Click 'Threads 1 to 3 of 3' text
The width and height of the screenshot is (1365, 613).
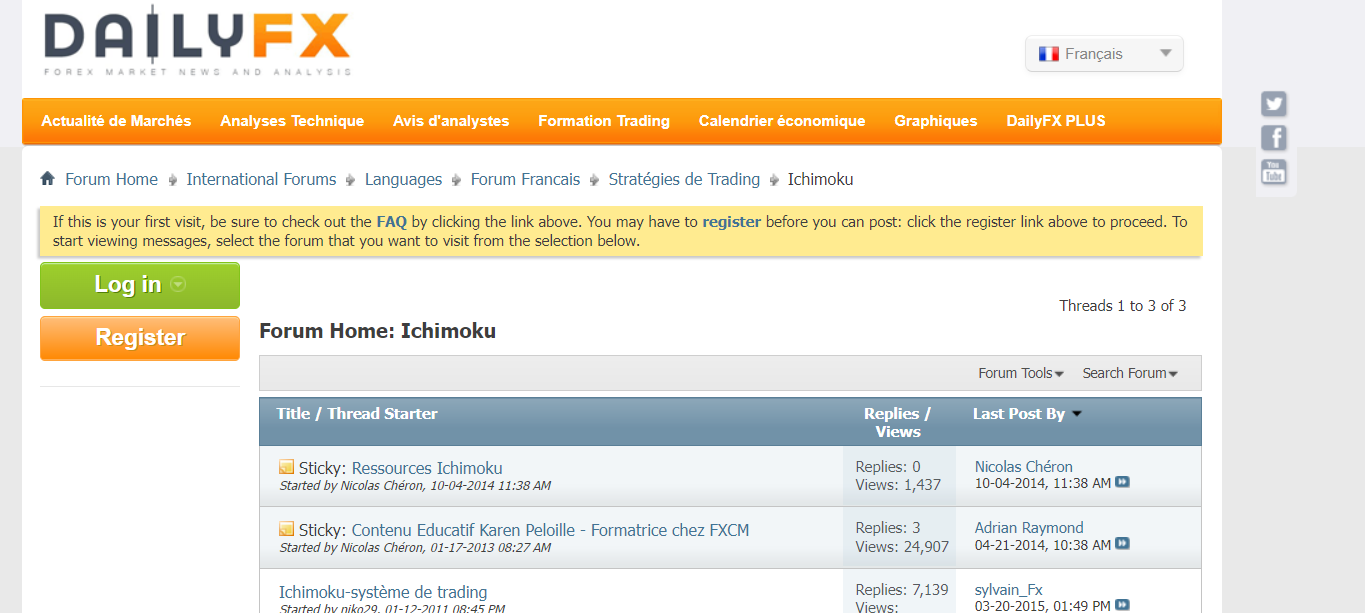1123,306
